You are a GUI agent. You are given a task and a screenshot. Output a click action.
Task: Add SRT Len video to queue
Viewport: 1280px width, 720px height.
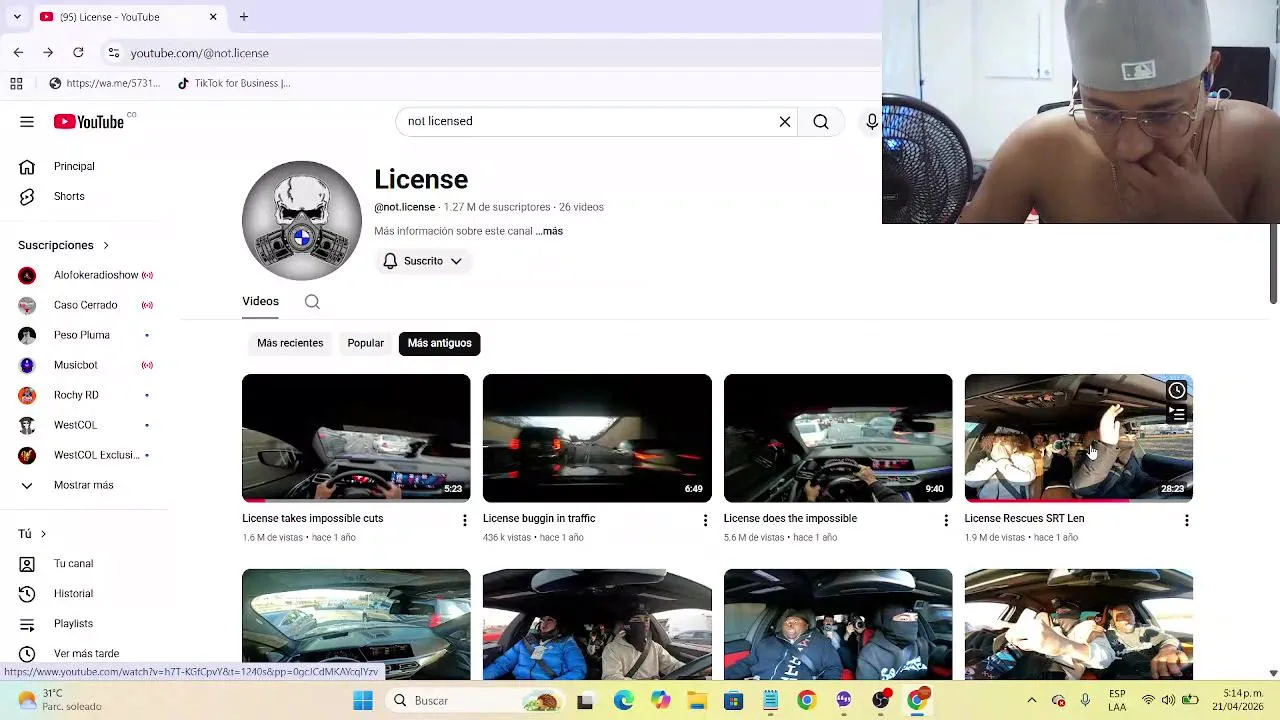point(1177,413)
